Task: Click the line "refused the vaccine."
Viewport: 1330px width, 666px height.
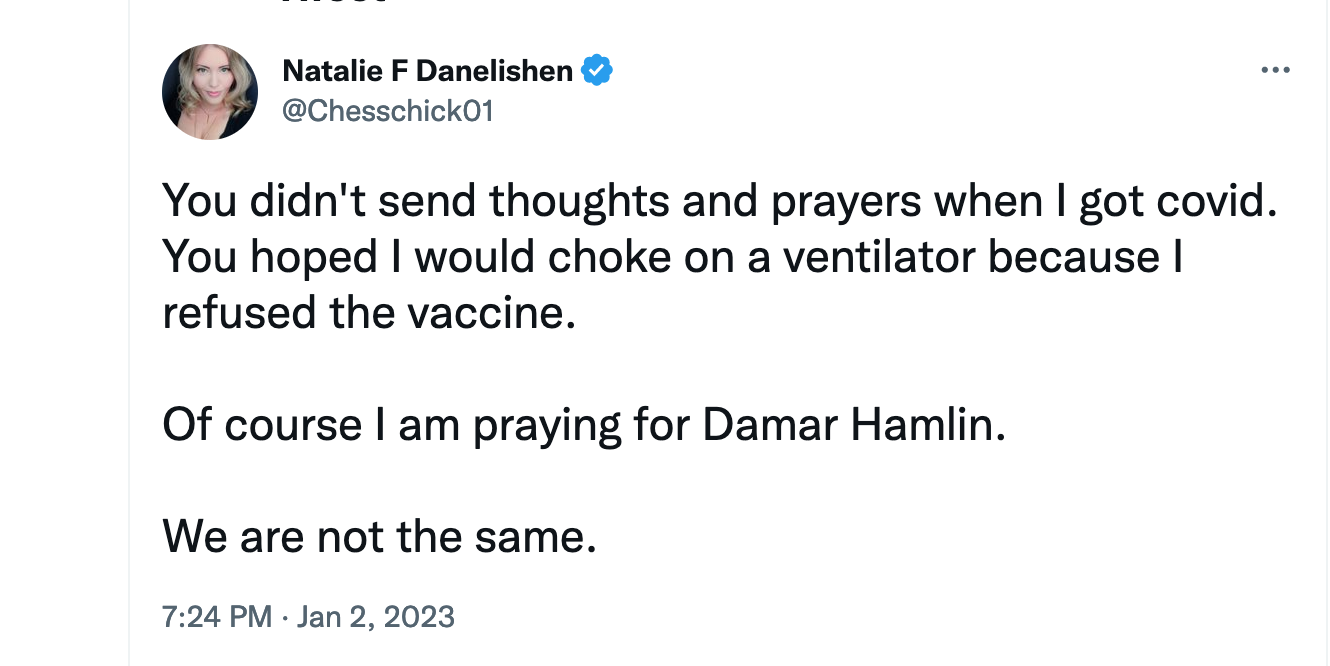Action: click(x=369, y=314)
